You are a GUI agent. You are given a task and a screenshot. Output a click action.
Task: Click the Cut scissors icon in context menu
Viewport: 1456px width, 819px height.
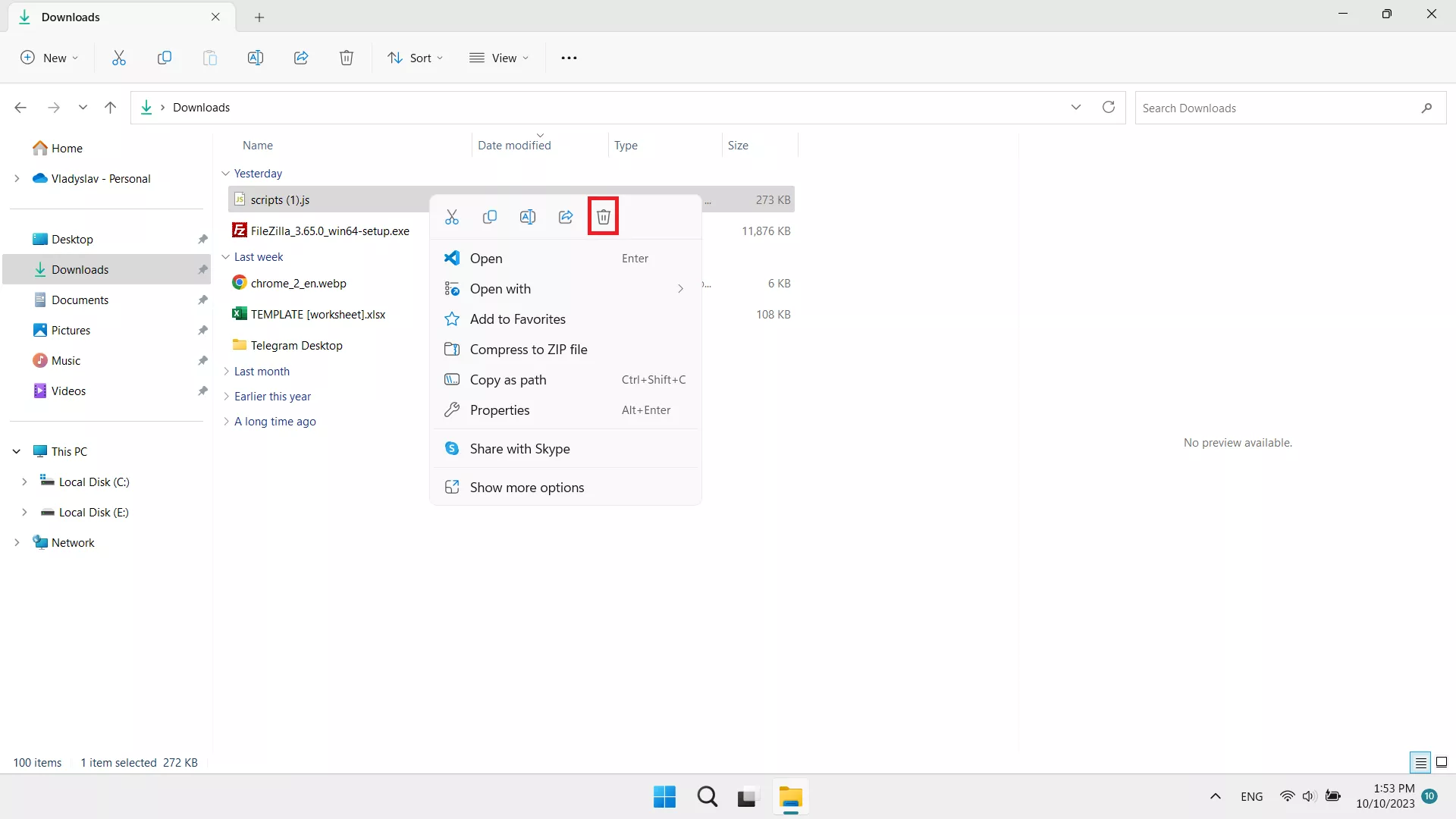[x=452, y=217]
